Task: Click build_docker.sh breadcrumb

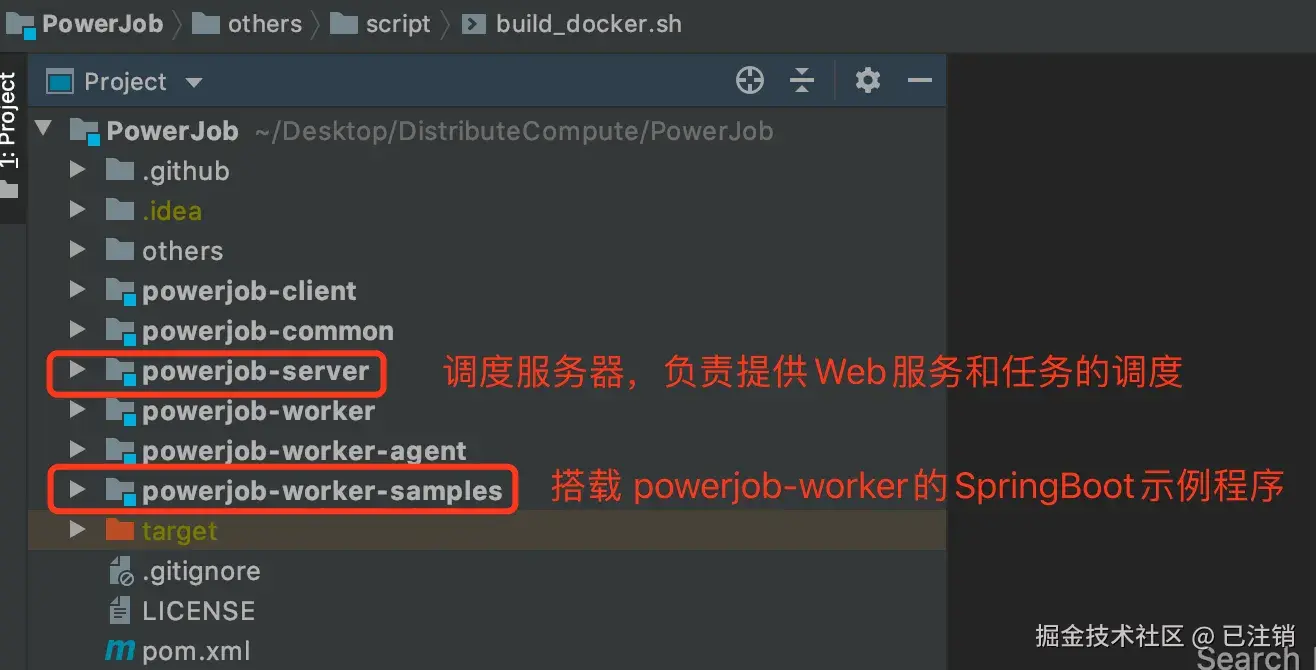Action: (x=589, y=24)
